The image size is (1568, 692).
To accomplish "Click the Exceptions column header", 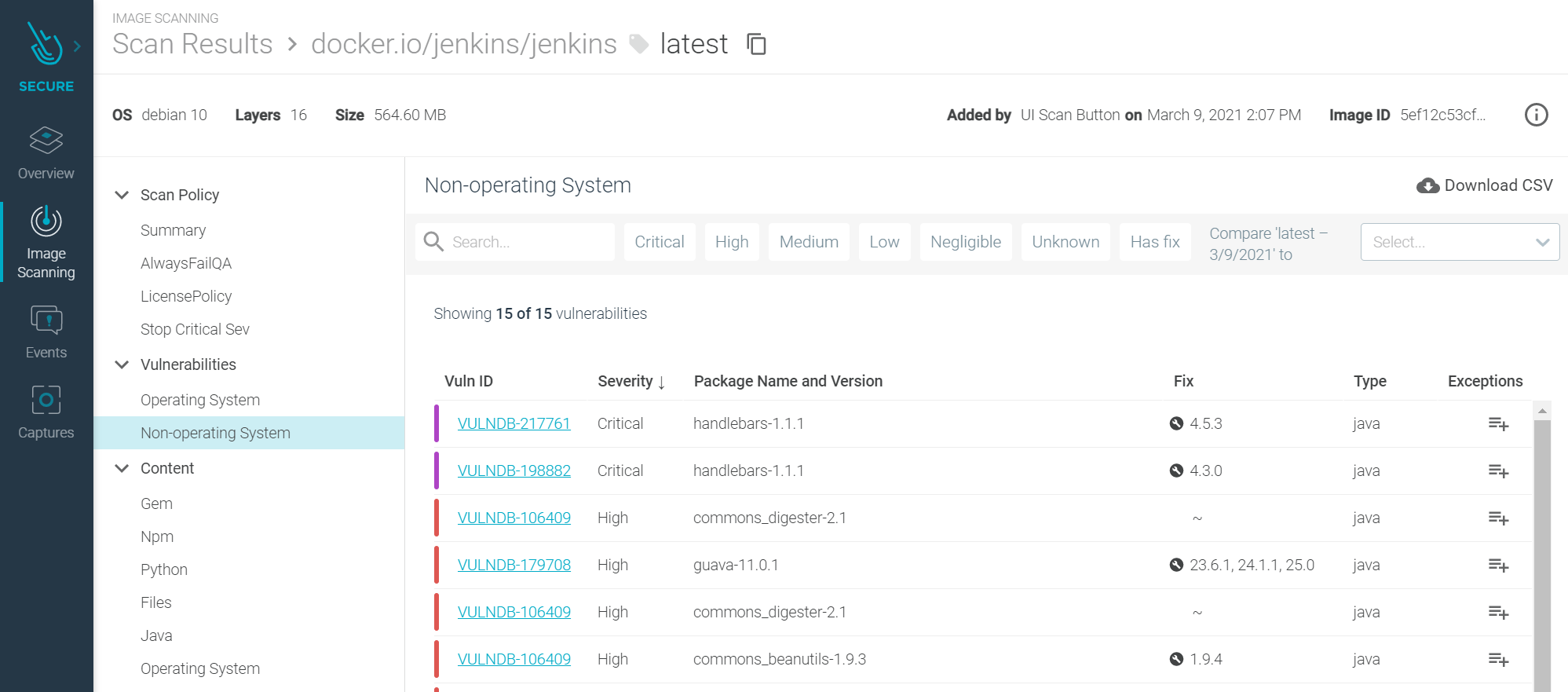I will pyautogui.click(x=1485, y=381).
